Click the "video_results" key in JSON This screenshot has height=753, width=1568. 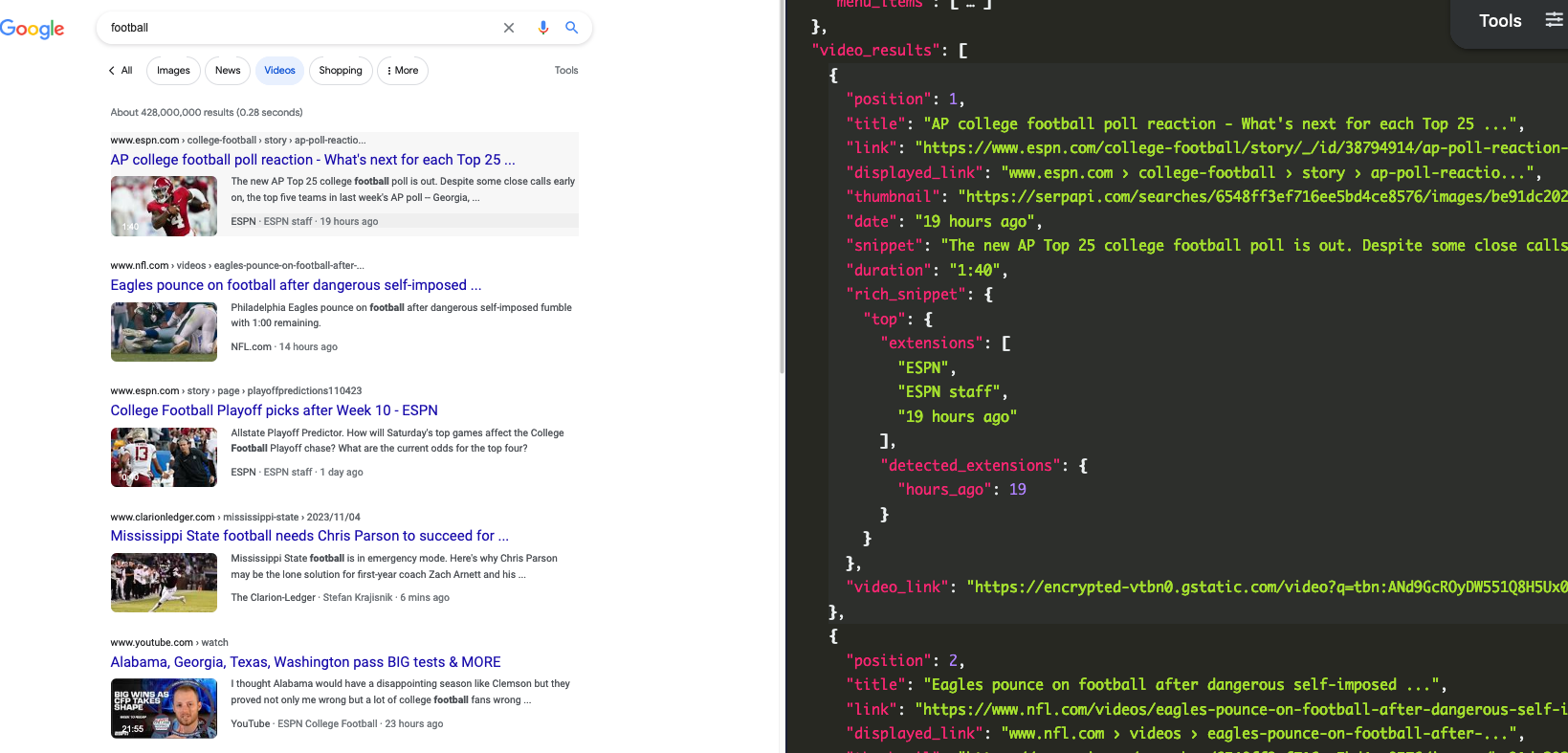(876, 51)
